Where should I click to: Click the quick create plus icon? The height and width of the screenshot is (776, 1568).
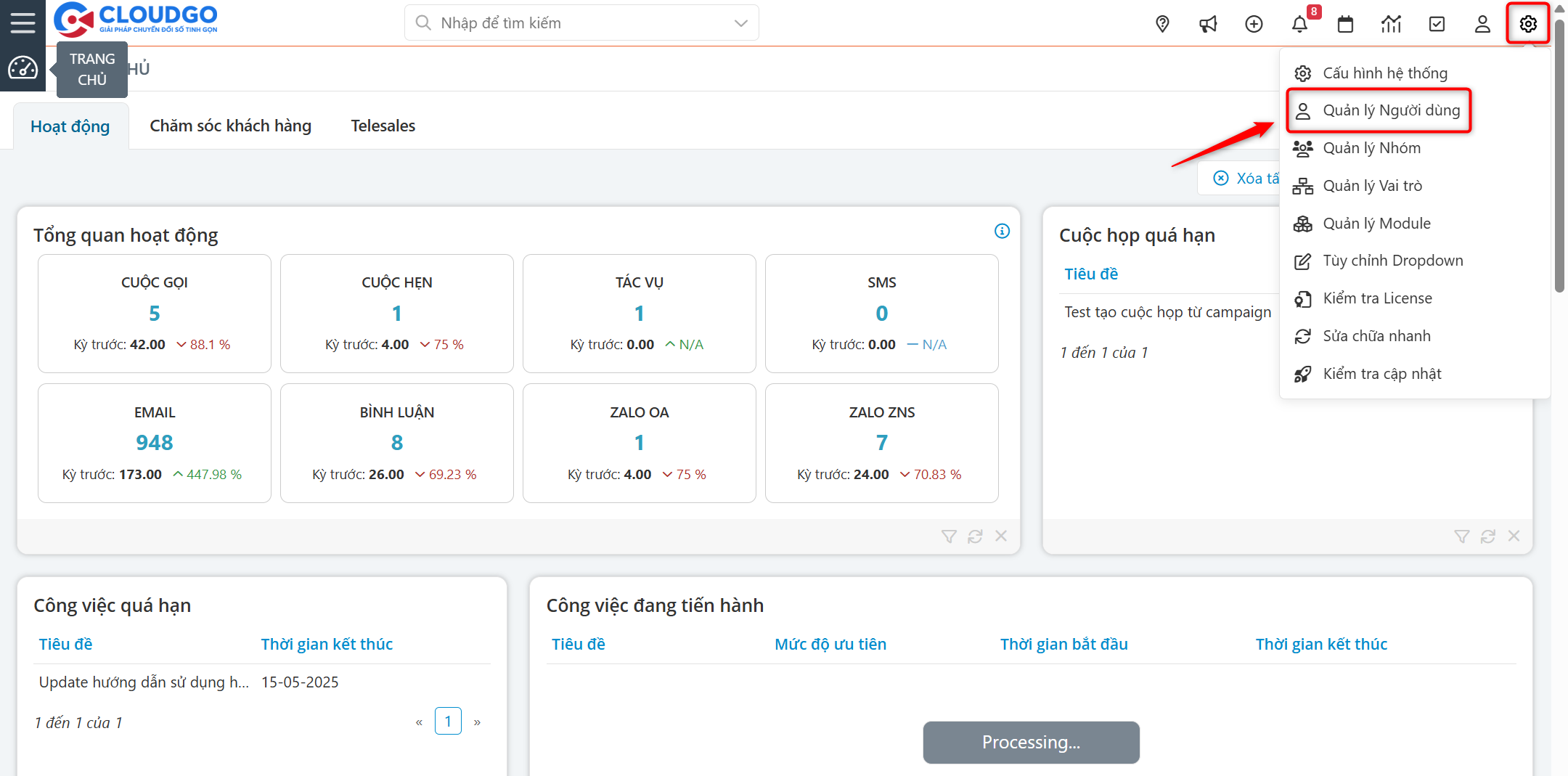click(x=1254, y=24)
